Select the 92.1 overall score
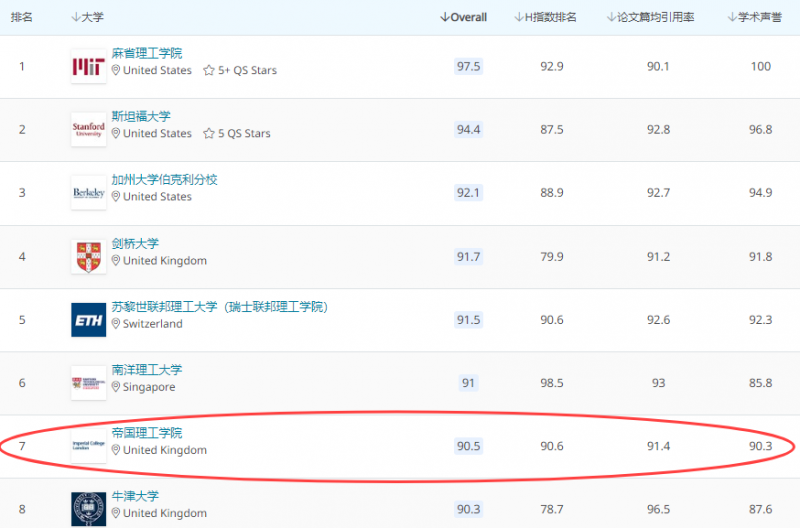 [x=468, y=193]
